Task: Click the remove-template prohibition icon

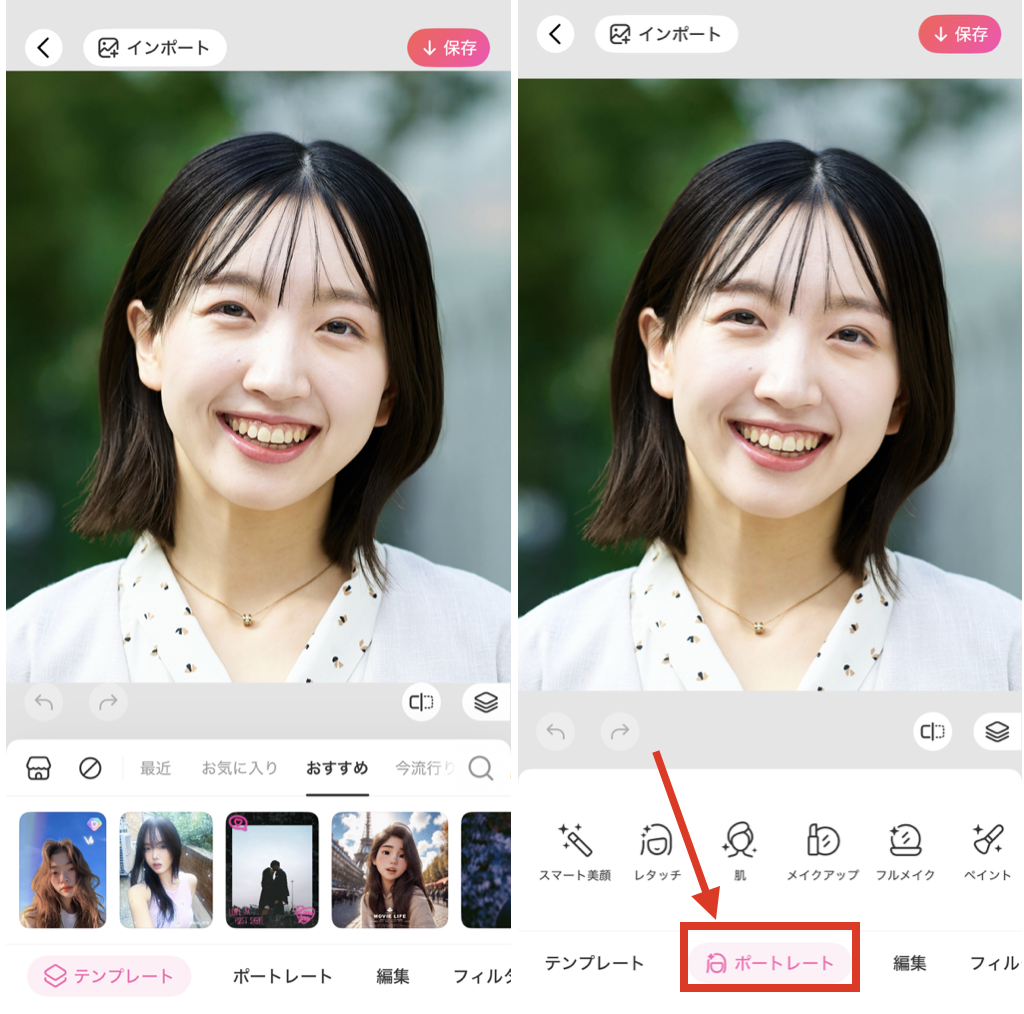Action: 89,768
